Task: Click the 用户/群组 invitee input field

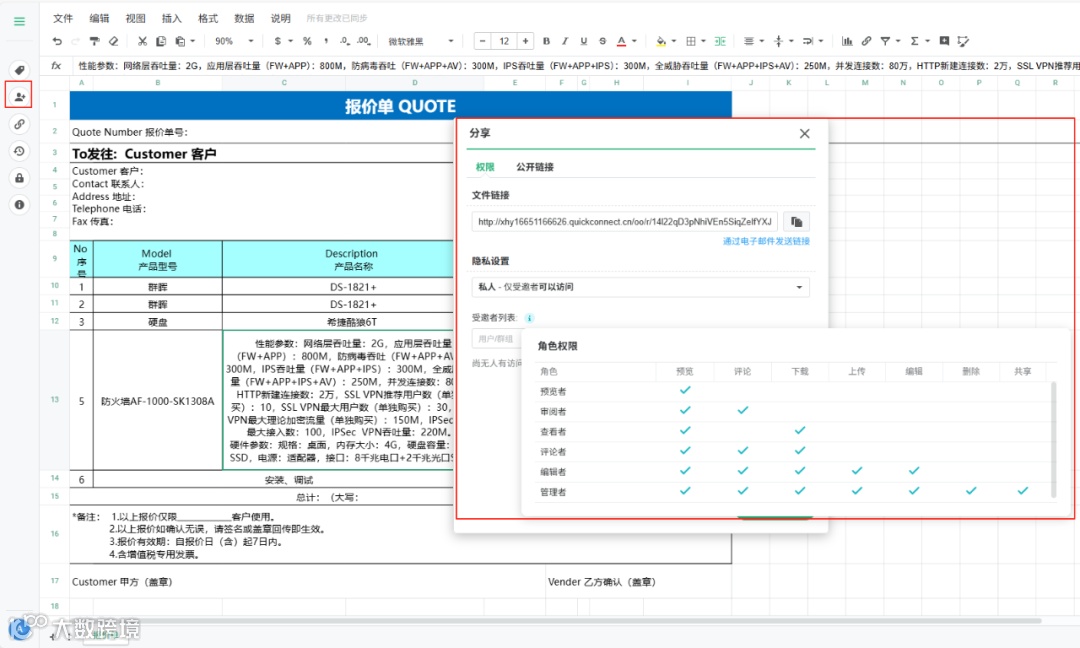Action: click(x=496, y=339)
